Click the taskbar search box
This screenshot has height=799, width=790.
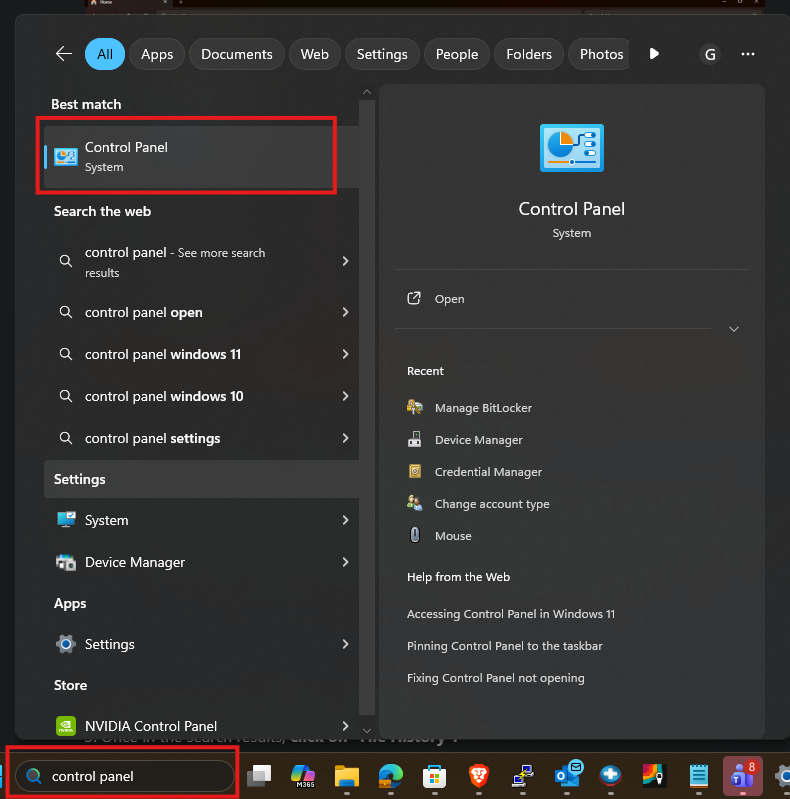(124, 776)
